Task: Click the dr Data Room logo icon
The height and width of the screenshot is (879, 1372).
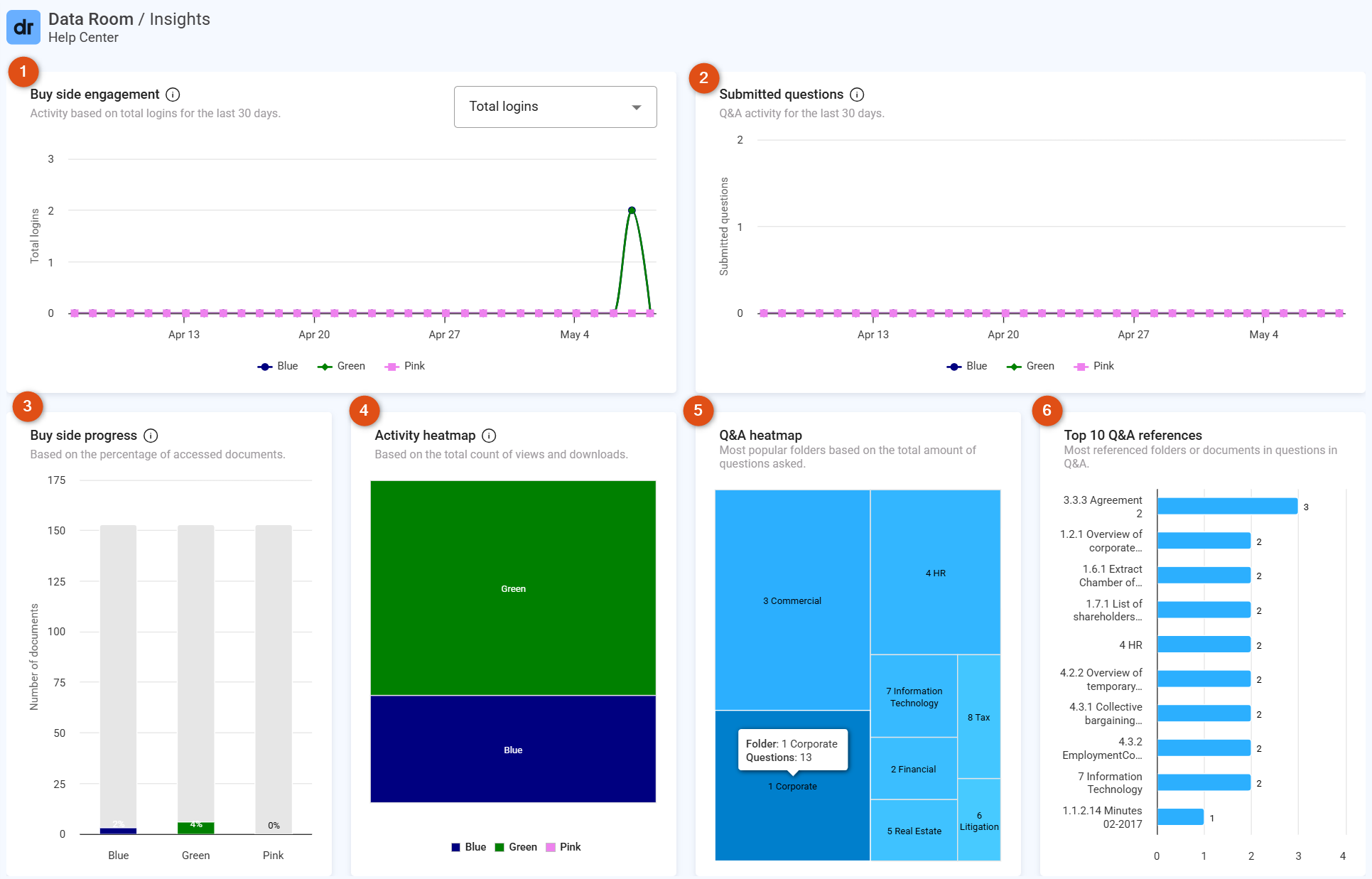Action: click(23, 28)
